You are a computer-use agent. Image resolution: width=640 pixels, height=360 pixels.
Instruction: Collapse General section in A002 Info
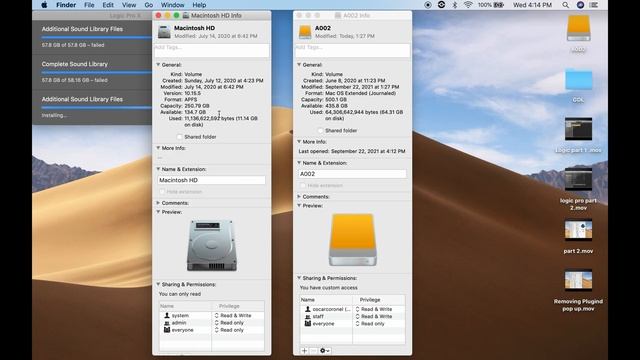click(299, 64)
